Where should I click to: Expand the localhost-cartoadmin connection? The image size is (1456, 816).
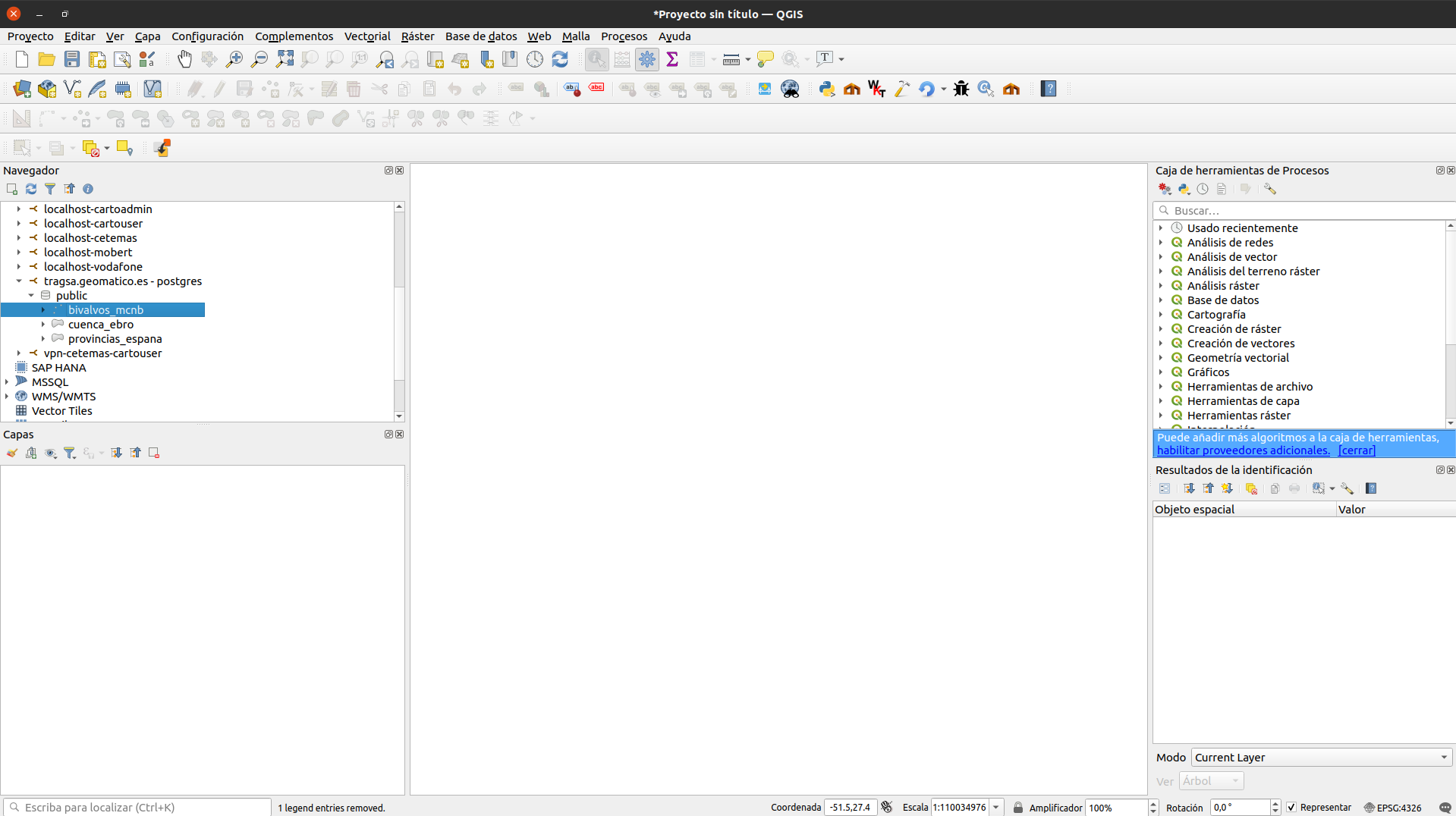click(x=19, y=209)
